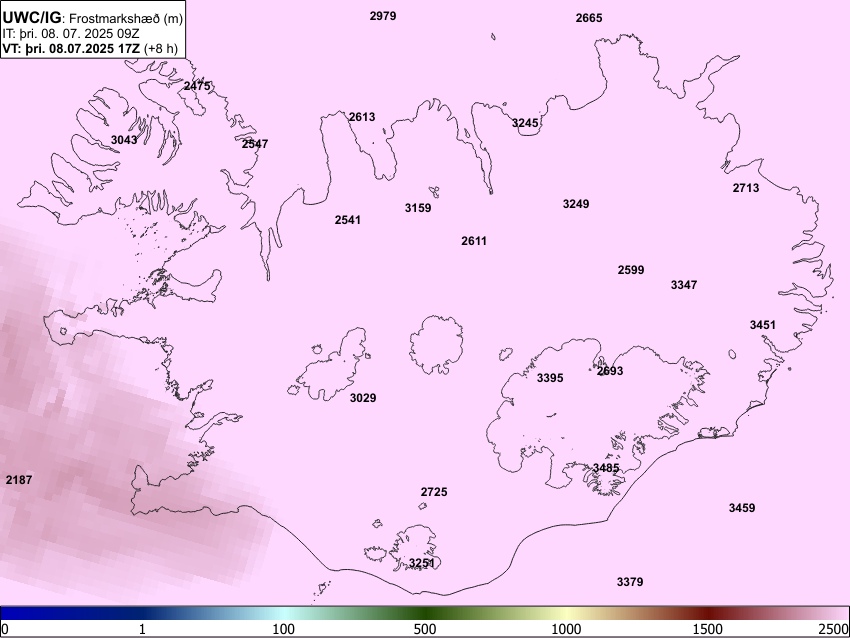Click the value 2187 over the ocean
This screenshot has height=638, width=850.
tap(19, 480)
